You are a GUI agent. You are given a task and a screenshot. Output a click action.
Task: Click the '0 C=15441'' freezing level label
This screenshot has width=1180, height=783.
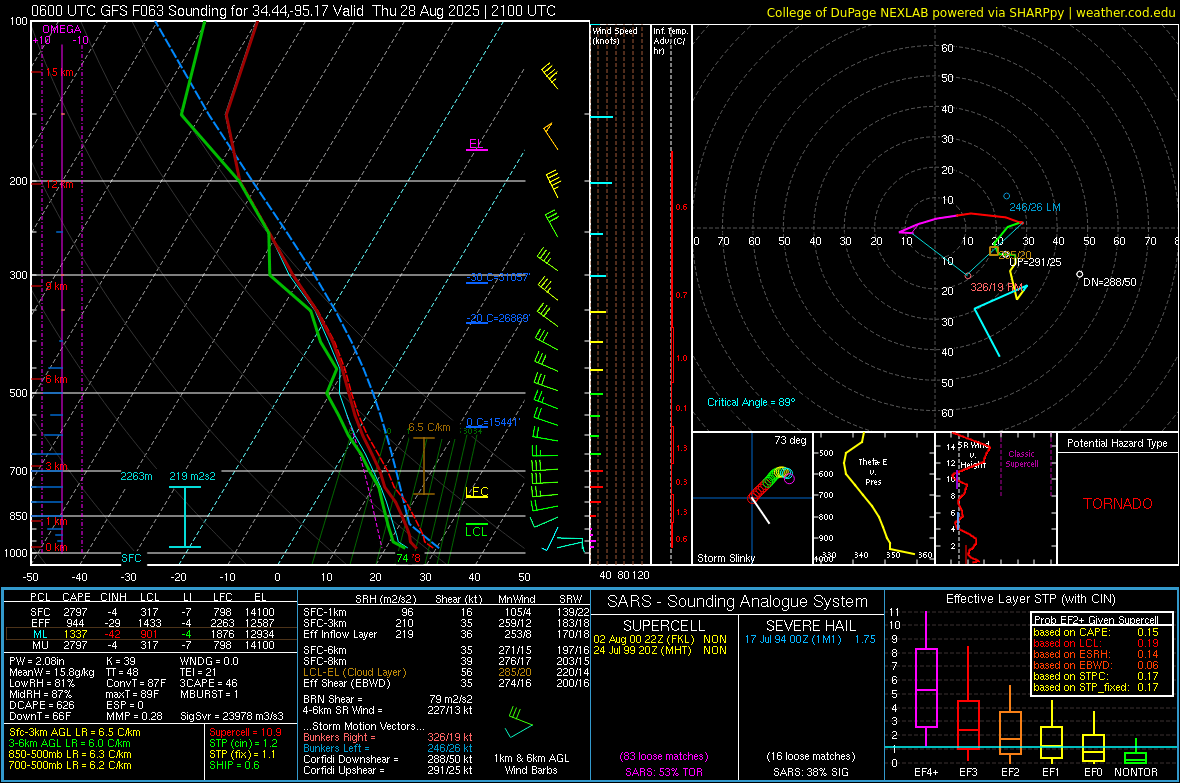492,422
